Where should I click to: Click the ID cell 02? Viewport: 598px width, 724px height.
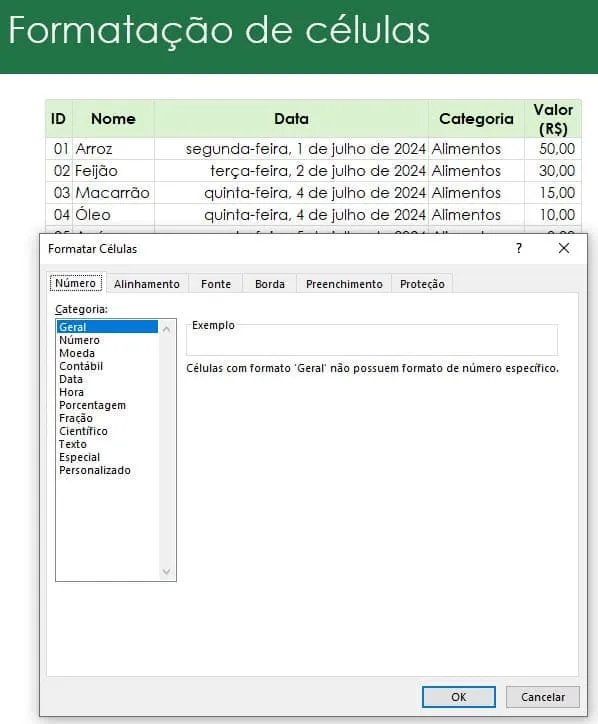click(x=59, y=171)
